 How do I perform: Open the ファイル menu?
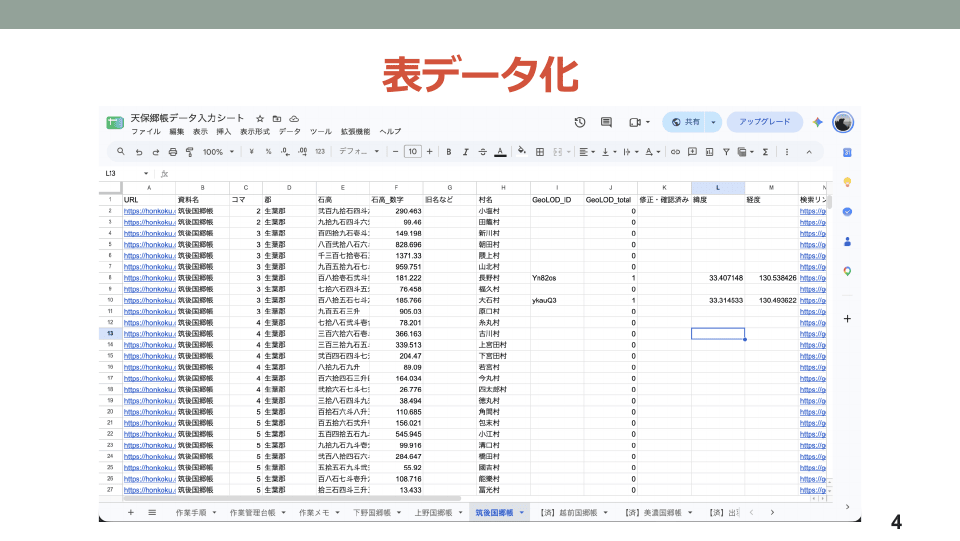pos(146,132)
